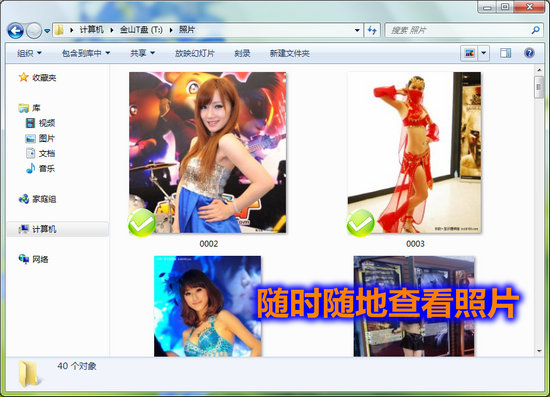Open 音乐 library in sidebar
This screenshot has height=397, width=550.
point(41,168)
